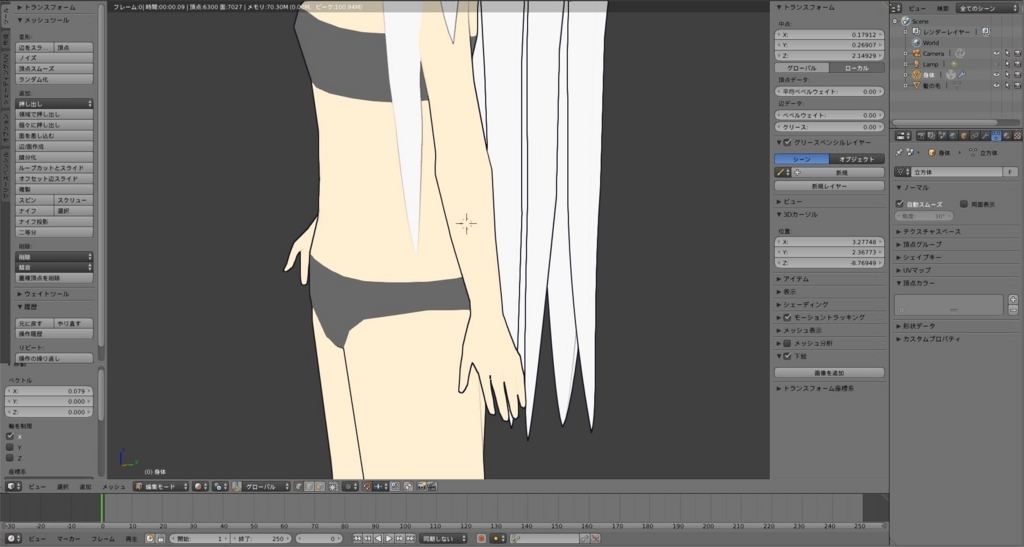Toggle the X axis constraint checkbox
The width and height of the screenshot is (1024, 547).
coord(10,436)
